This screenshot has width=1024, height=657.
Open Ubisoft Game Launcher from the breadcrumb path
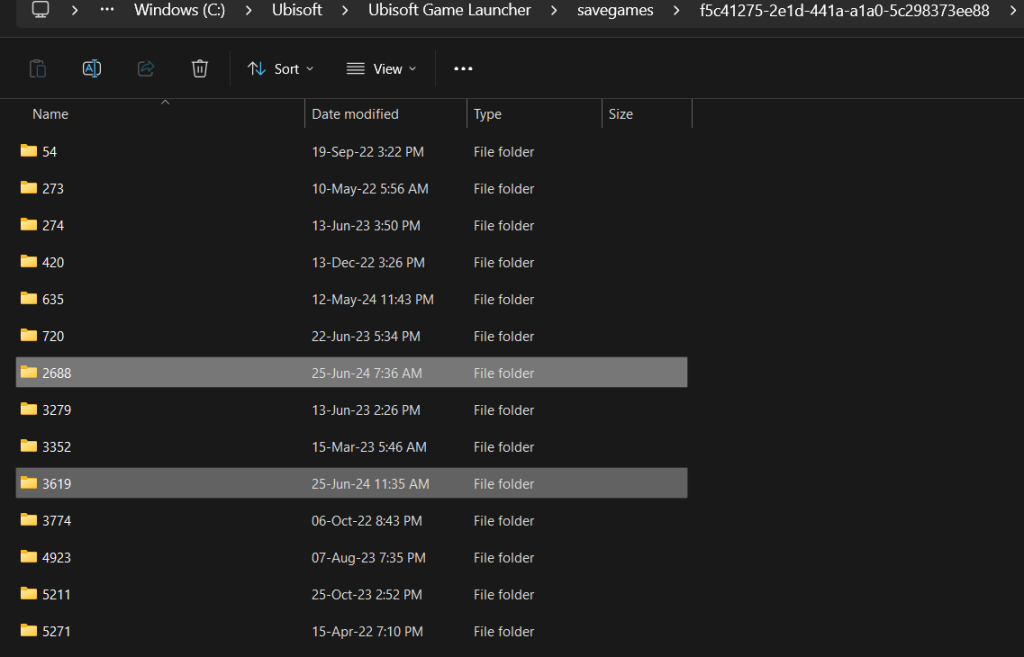click(448, 10)
